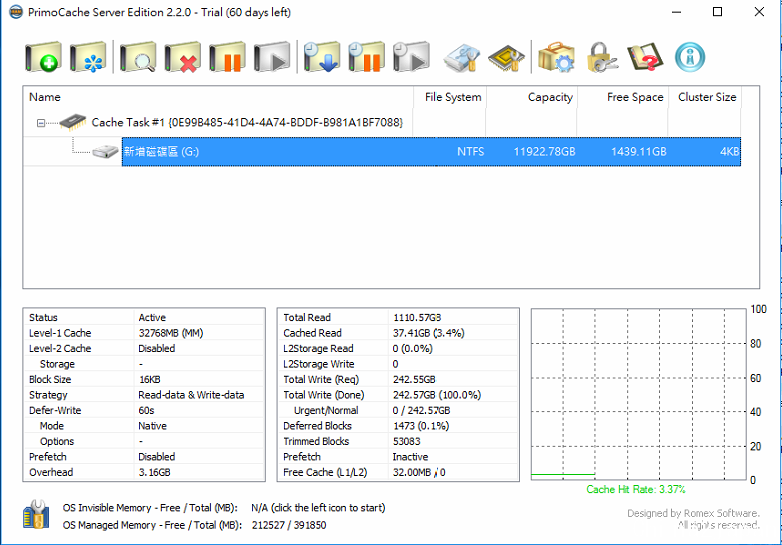782x545 pixels.
Task: Click Trimmed Blocks value 53083
Action: coord(406,441)
